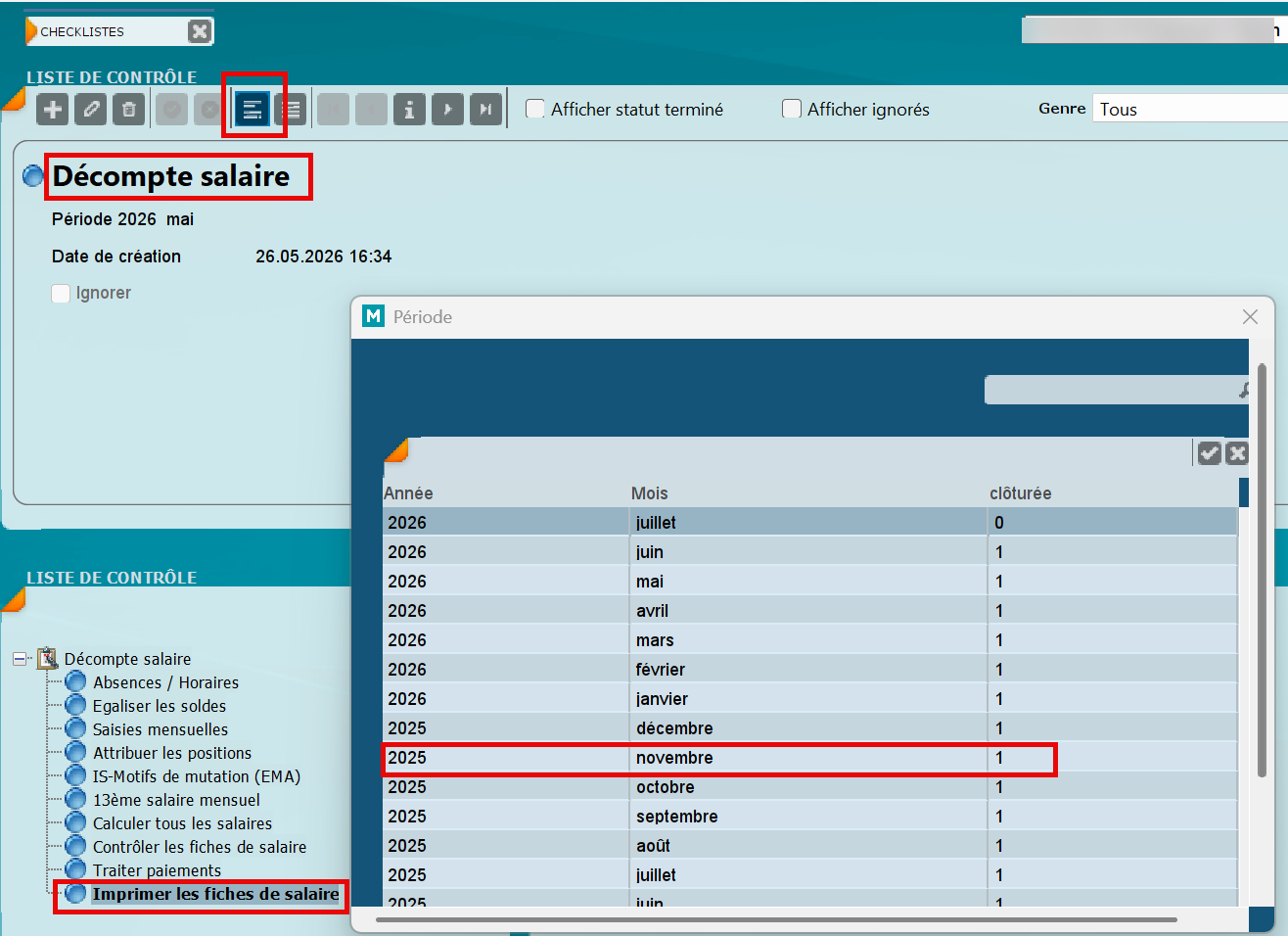The height and width of the screenshot is (936, 1288).
Task: Select Absences / Horaires tree item
Action: pos(165,682)
